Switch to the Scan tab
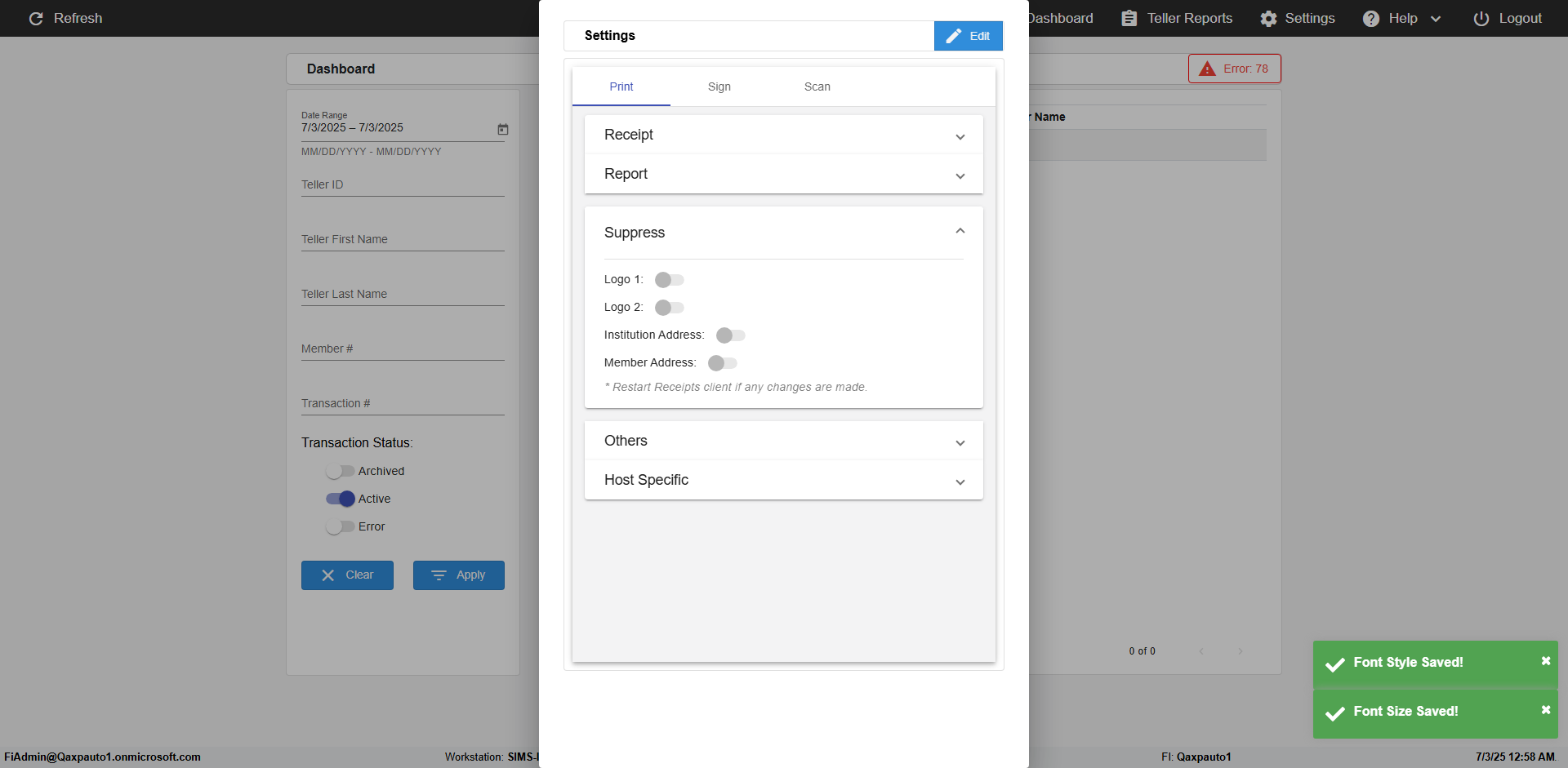1568x768 pixels. pos(817,87)
